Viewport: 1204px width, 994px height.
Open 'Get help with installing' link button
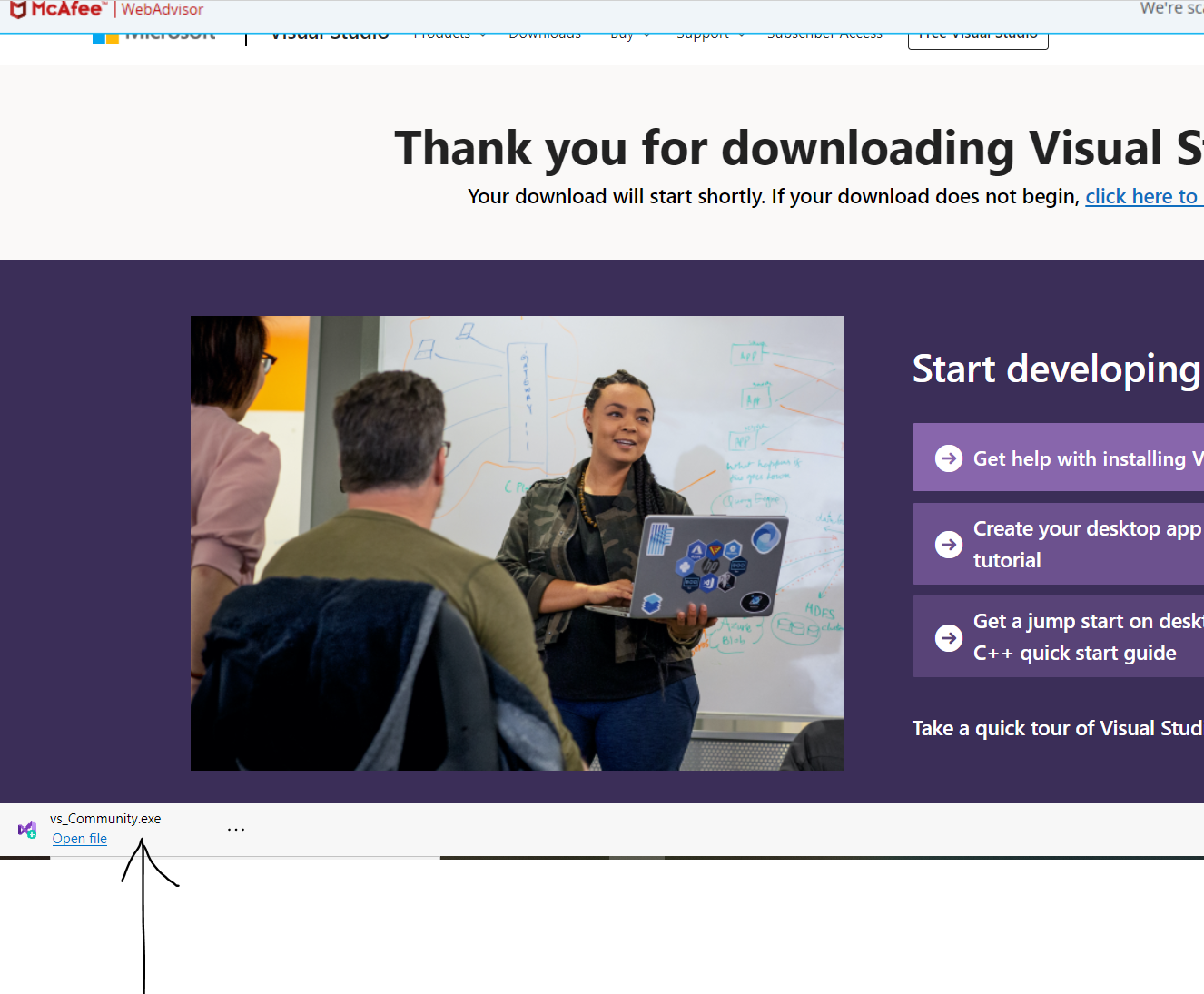click(1058, 458)
